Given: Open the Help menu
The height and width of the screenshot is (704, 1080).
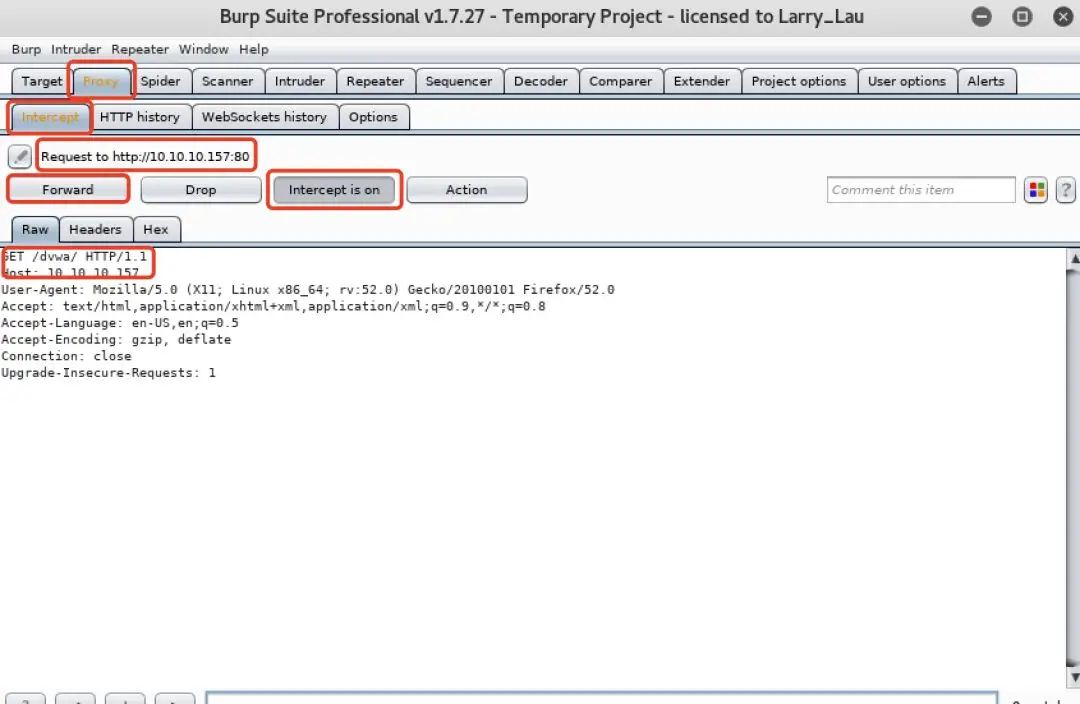Looking at the screenshot, I should click(x=253, y=50).
